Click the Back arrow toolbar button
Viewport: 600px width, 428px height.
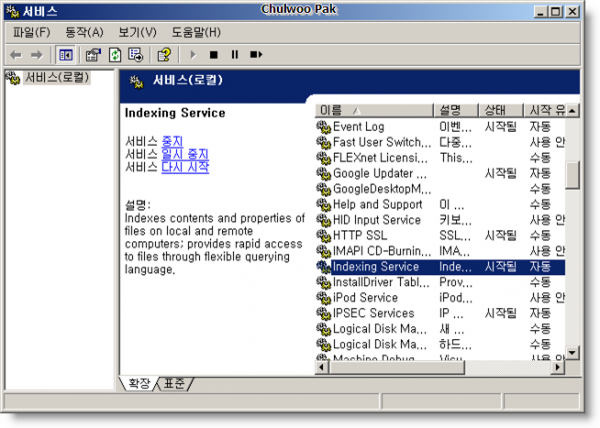(x=16, y=55)
